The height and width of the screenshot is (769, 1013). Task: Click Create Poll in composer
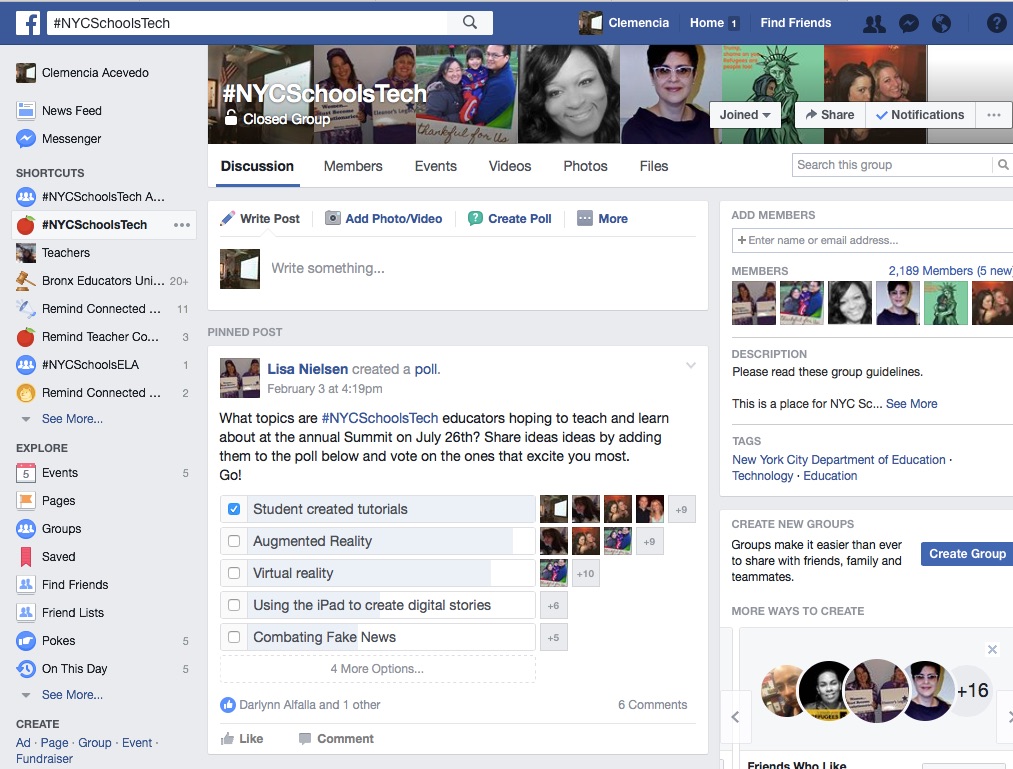pyautogui.click(x=510, y=218)
